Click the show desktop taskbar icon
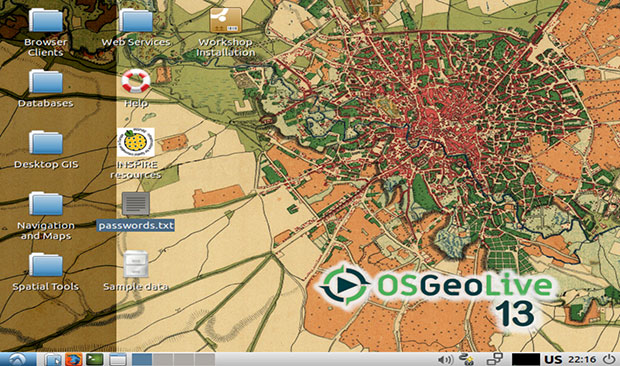 tap(118, 360)
